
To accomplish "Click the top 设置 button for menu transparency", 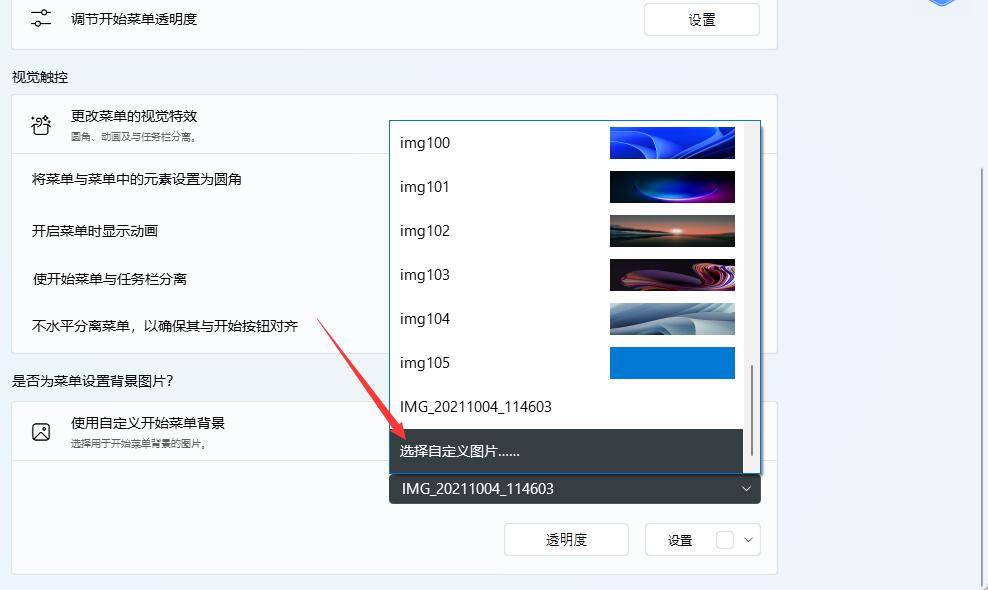I will pyautogui.click(x=701, y=20).
